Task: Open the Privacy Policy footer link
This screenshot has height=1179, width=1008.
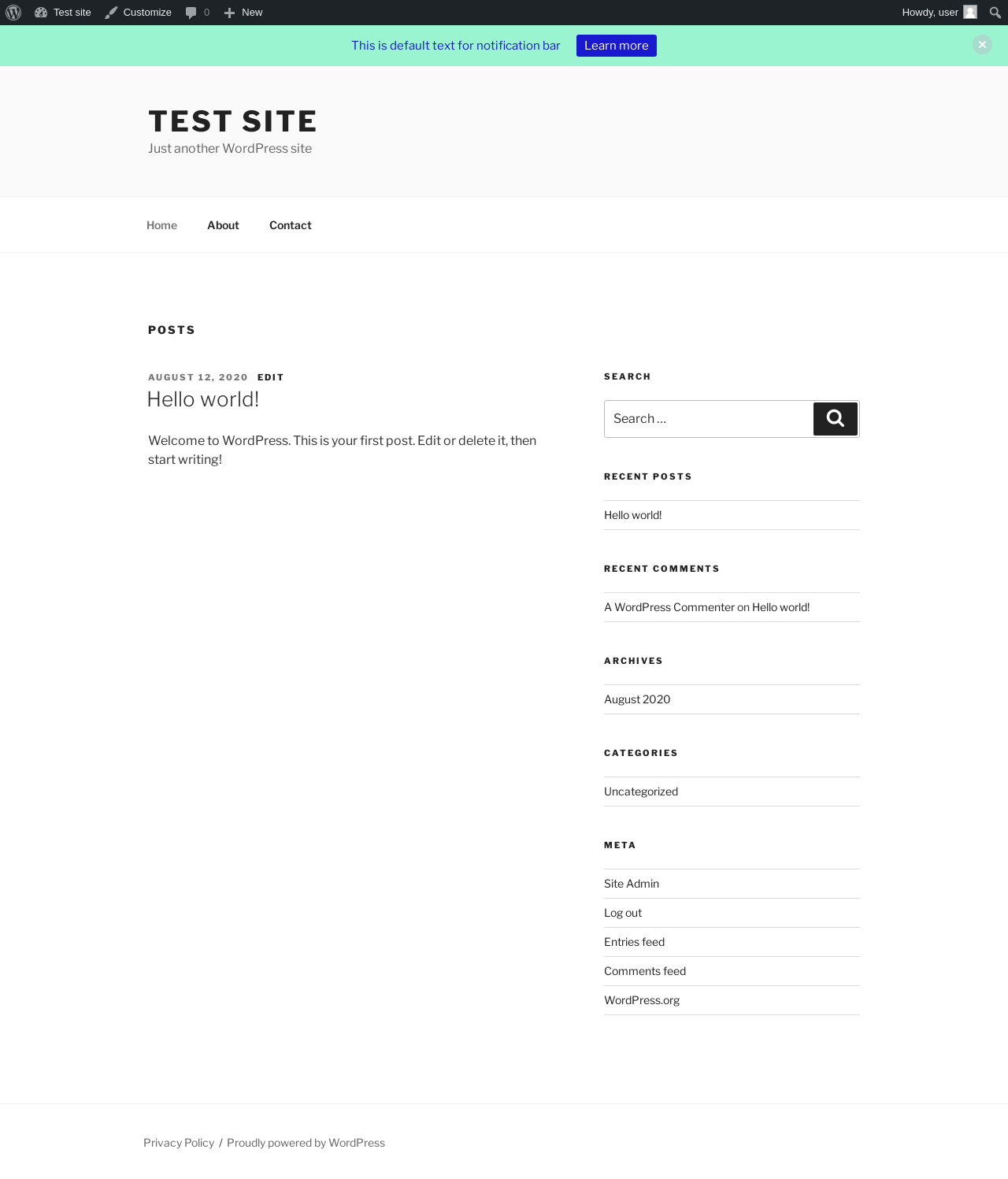Action: coord(179,1143)
